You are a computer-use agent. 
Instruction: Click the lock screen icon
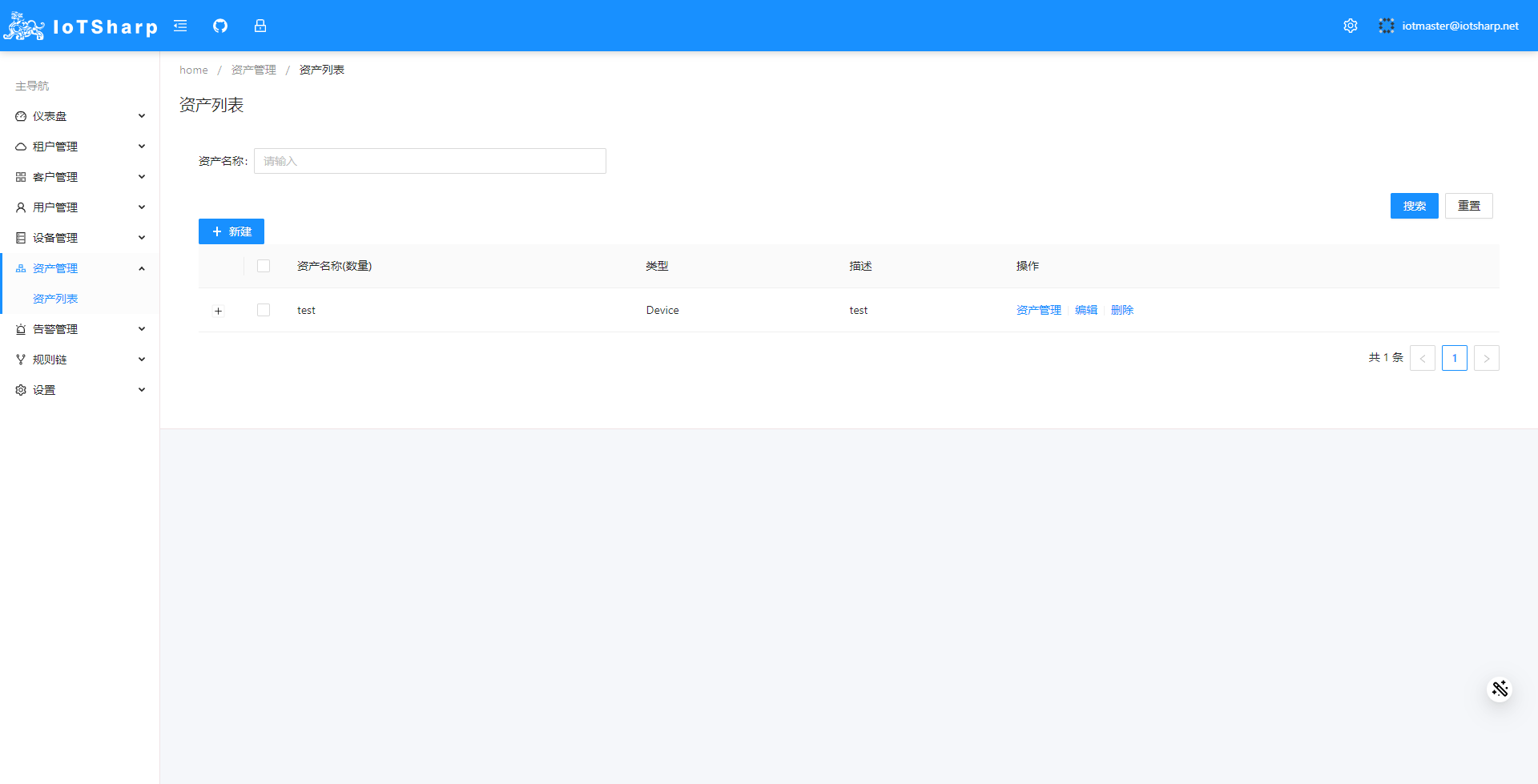point(260,26)
